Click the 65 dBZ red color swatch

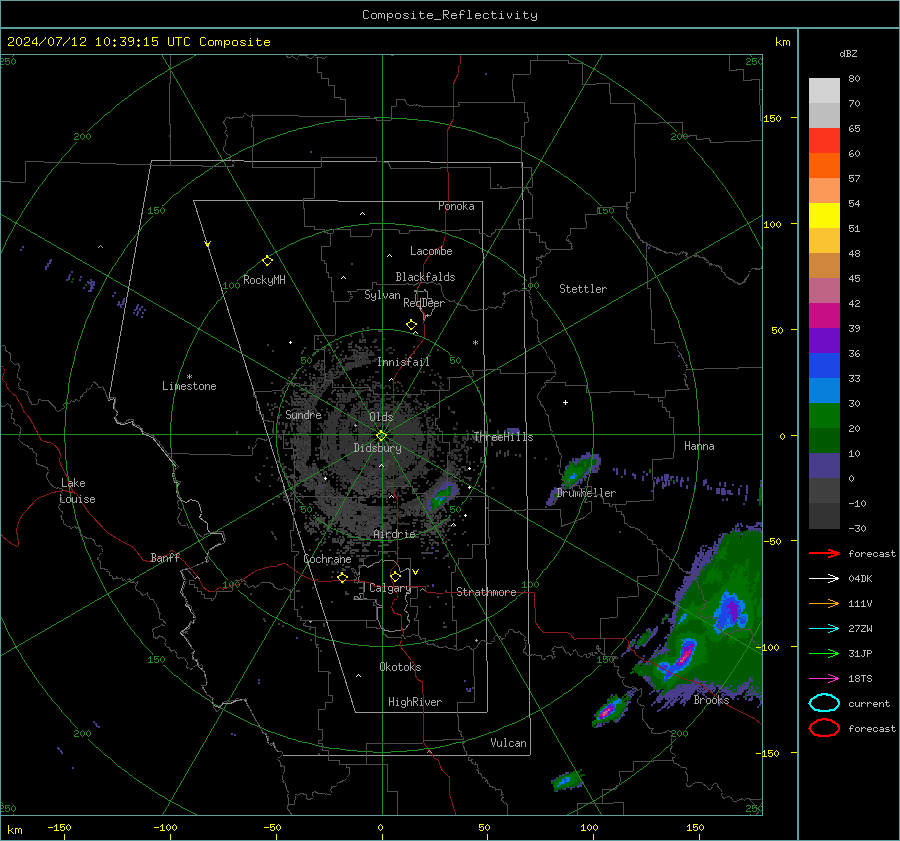[824, 140]
